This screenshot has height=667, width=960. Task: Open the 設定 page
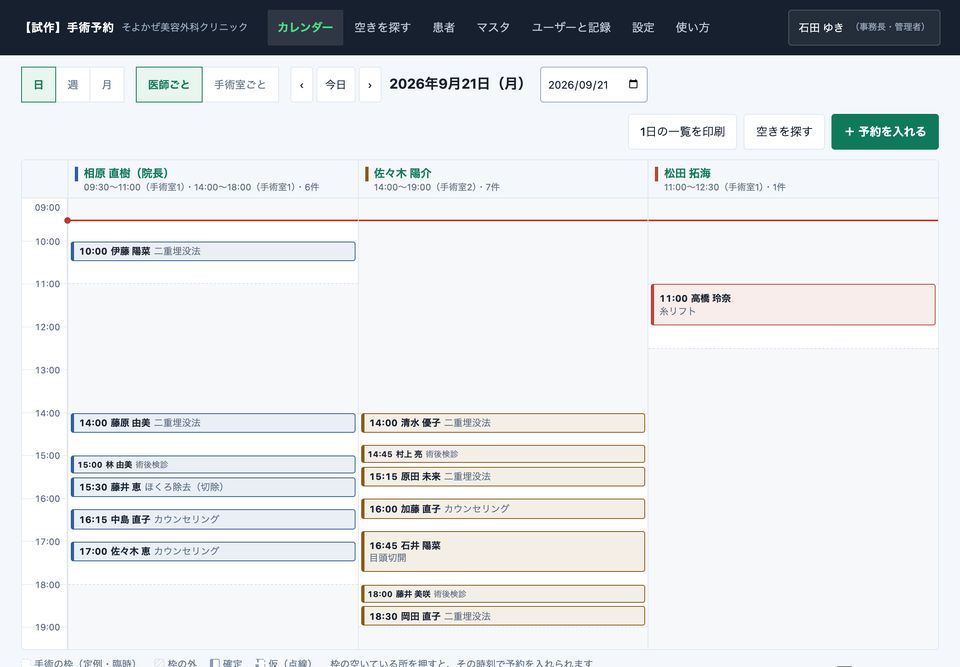643,28
